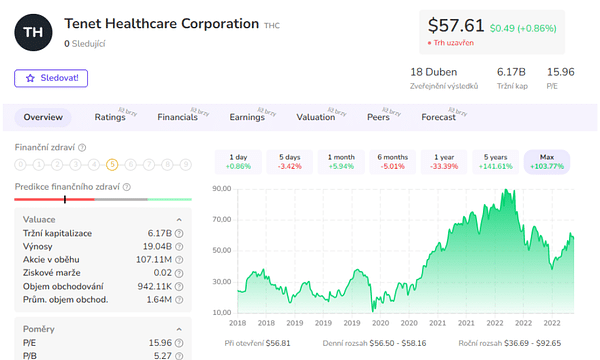Click info icon for Objem obchodování
The width and height of the screenshot is (600, 360).
[179, 287]
